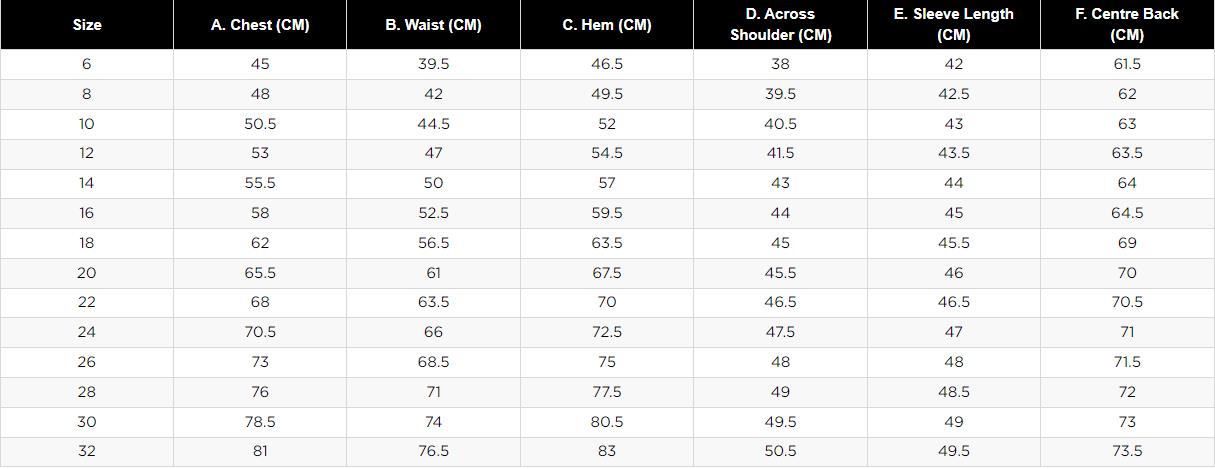1215x469 pixels.
Task: Click the F. Centre Back (CM) header
Action: click(1127, 25)
